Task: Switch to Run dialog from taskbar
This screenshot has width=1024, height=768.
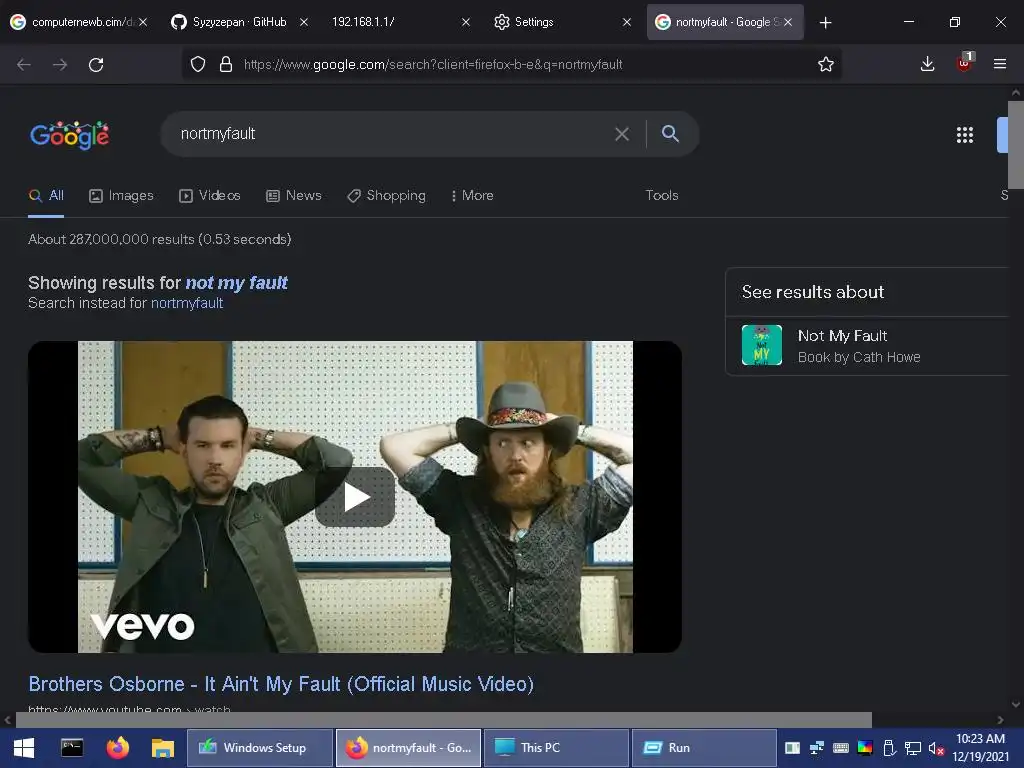Action: [x=704, y=748]
